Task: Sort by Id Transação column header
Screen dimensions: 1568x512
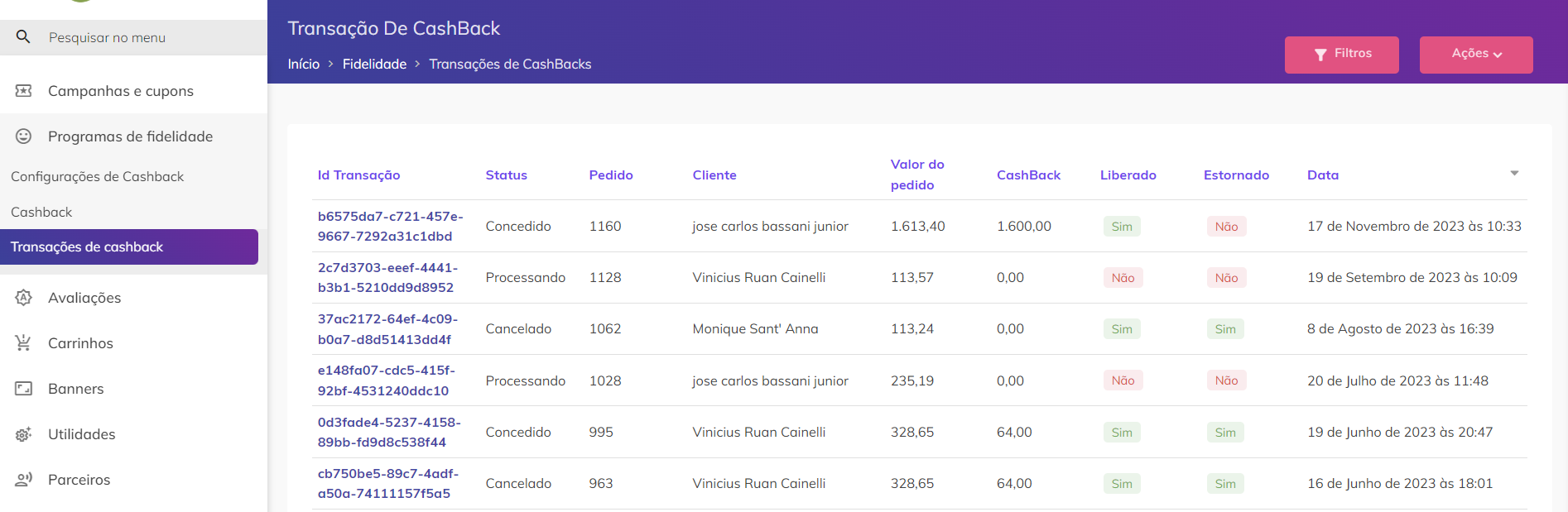Action: point(358,175)
